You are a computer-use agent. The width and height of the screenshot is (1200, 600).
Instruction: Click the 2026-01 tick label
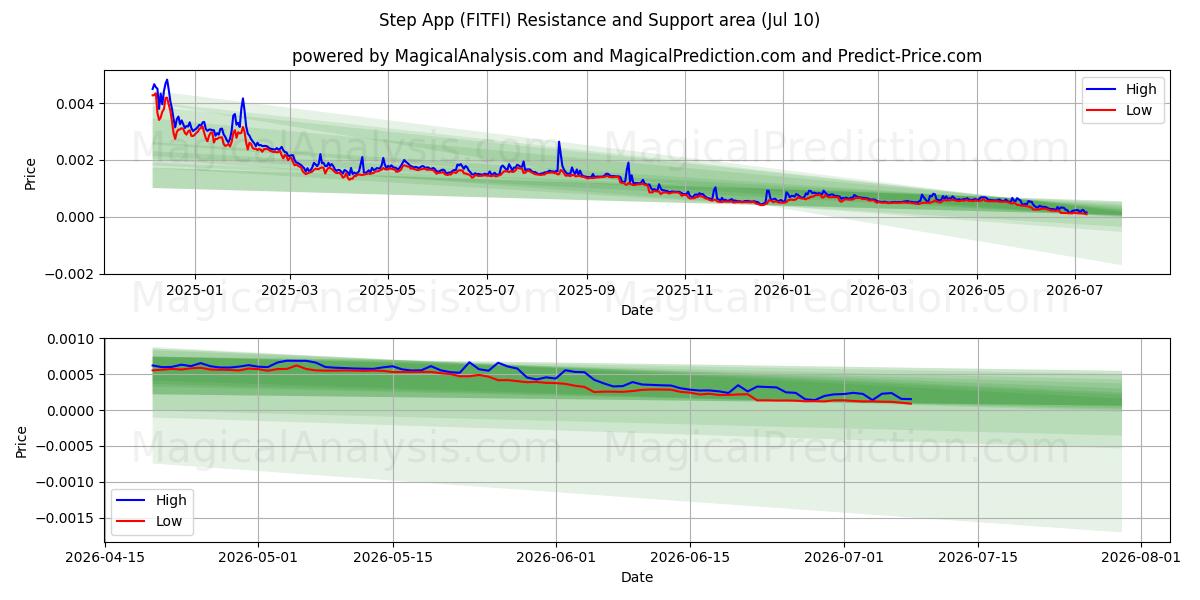(x=782, y=290)
